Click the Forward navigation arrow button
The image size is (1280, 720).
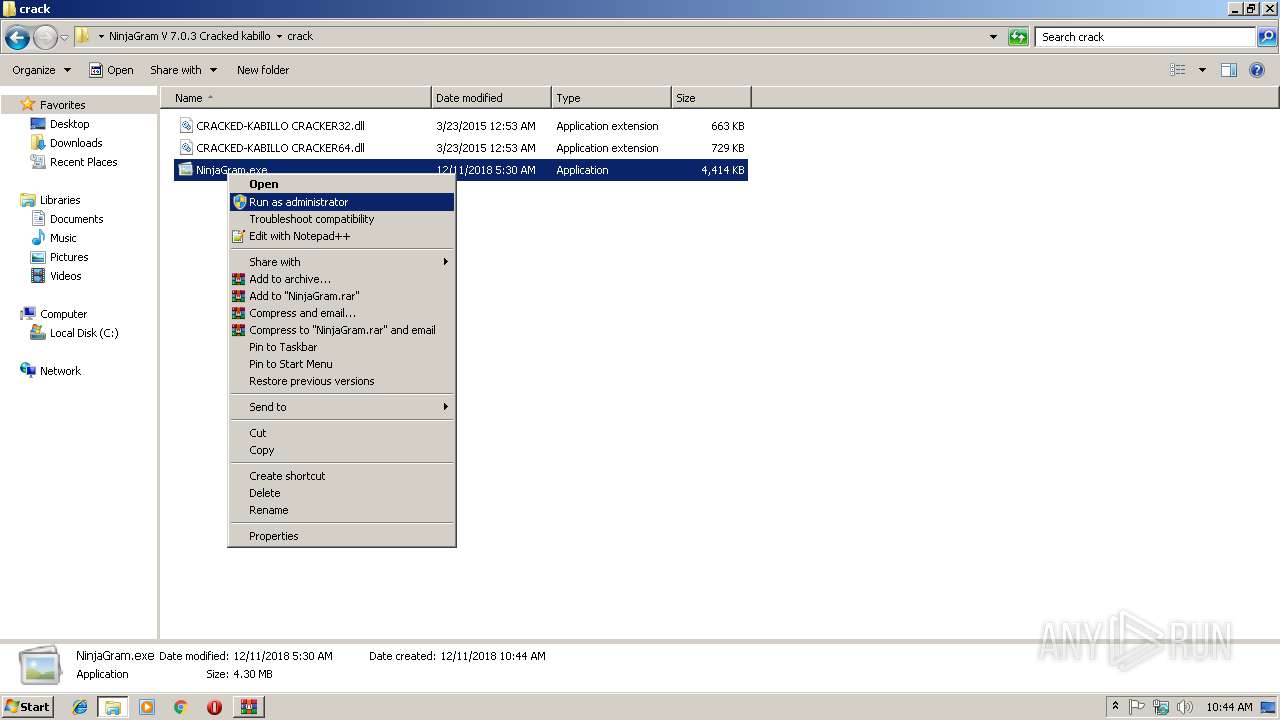pos(45,38)
